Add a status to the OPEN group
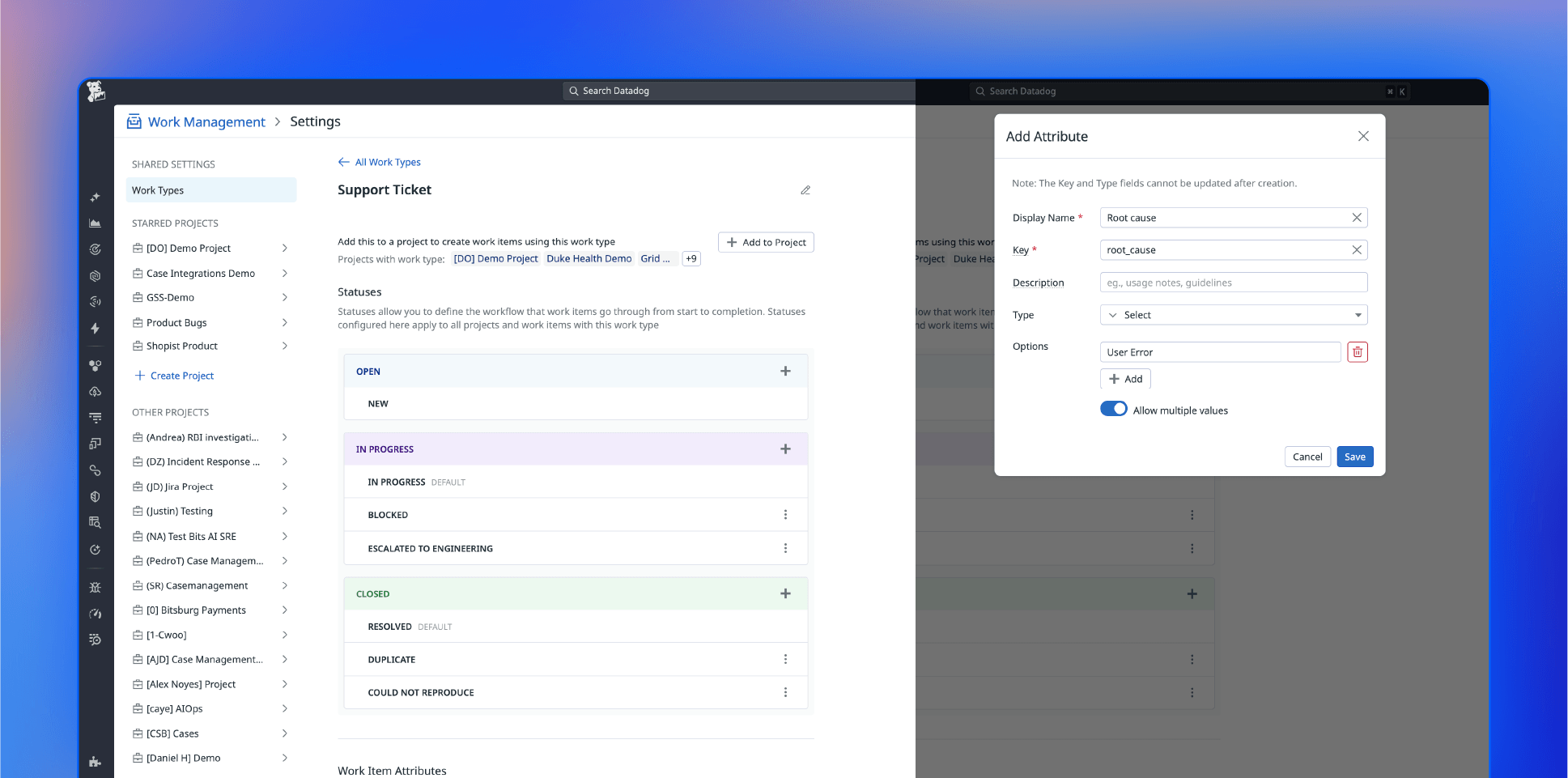1568x778 pixels. 785,371
